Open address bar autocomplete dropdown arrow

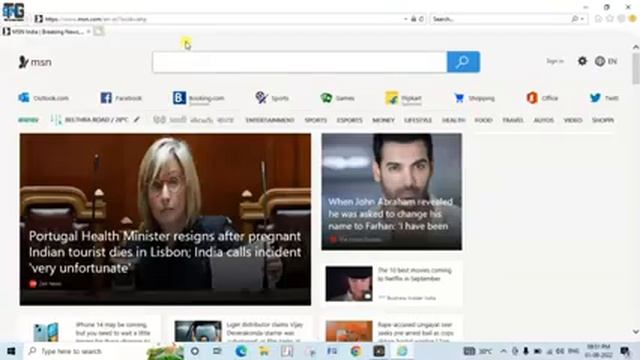tap(405, 19)
